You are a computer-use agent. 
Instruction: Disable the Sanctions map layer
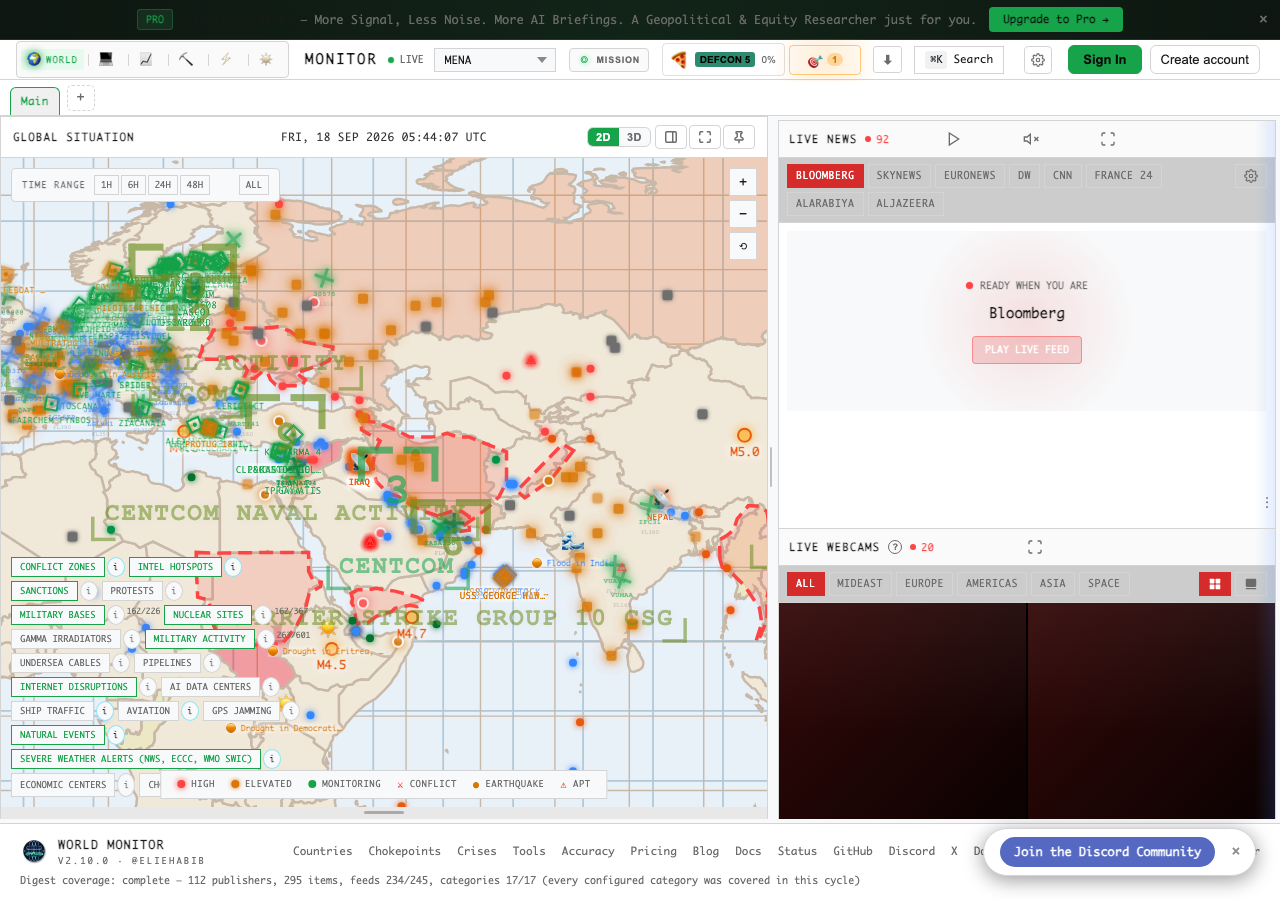point(44,591)
